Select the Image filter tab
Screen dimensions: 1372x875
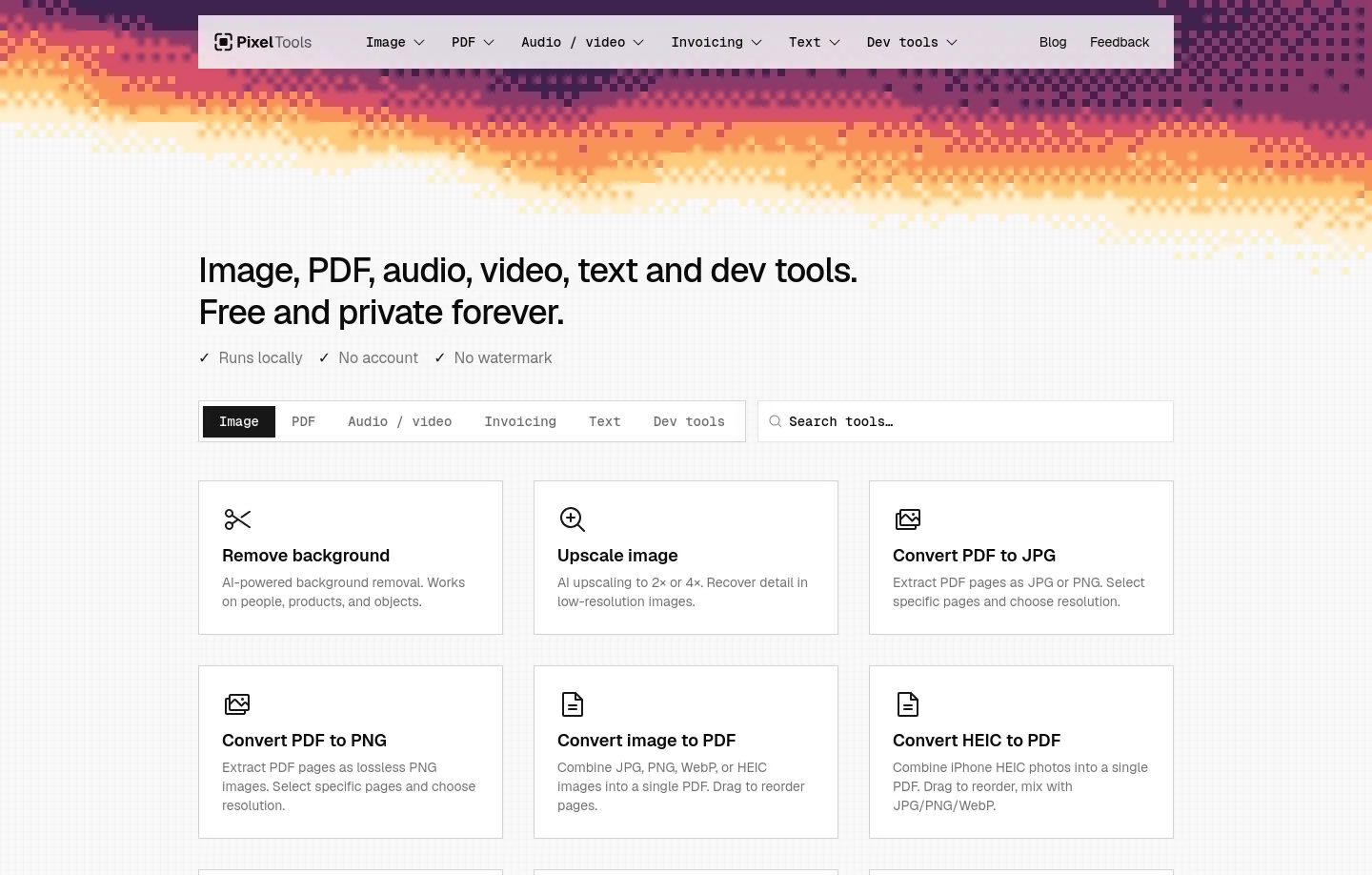click(239, 421)
